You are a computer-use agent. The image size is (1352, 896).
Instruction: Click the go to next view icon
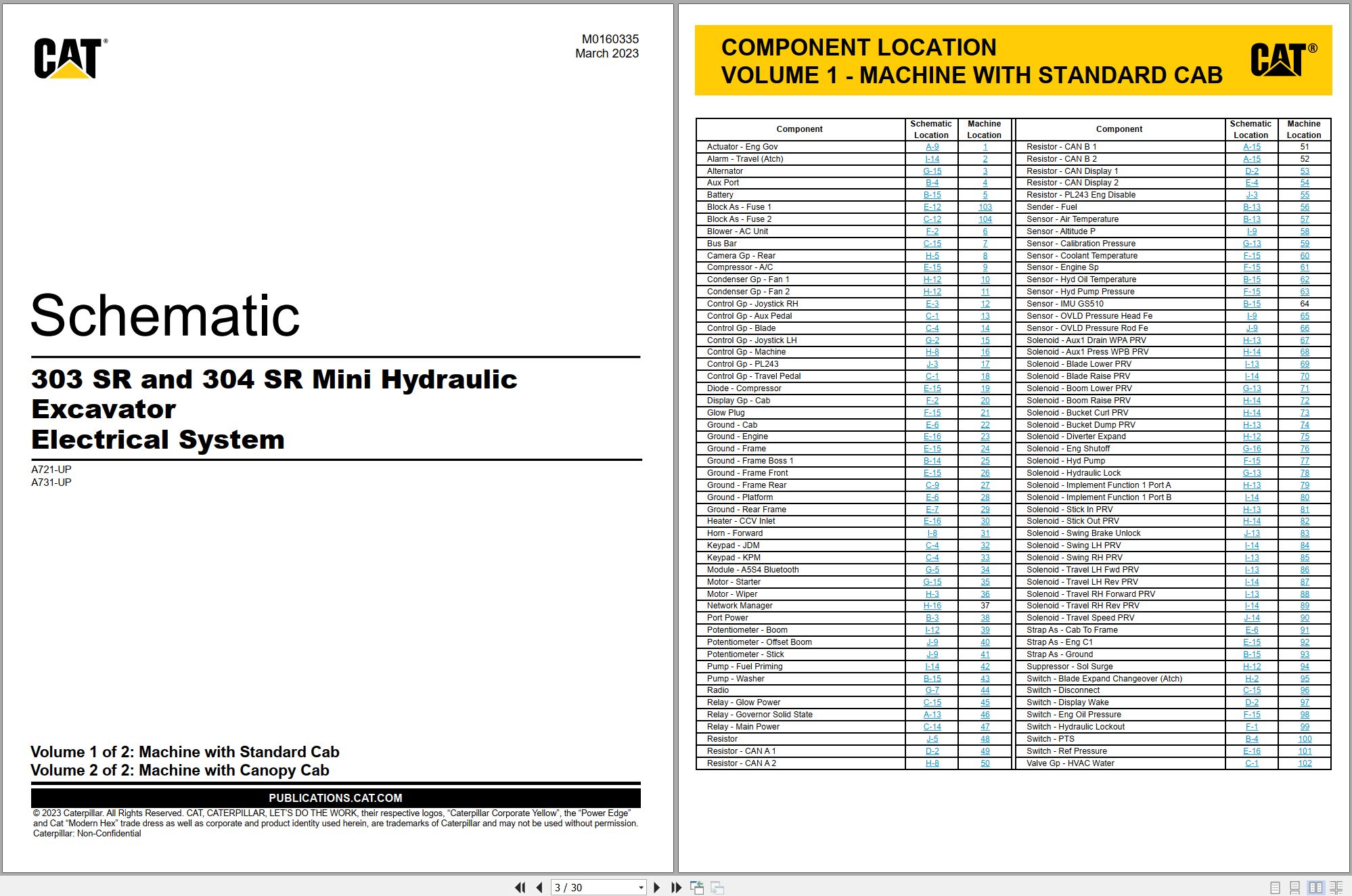tap(717, 887)
